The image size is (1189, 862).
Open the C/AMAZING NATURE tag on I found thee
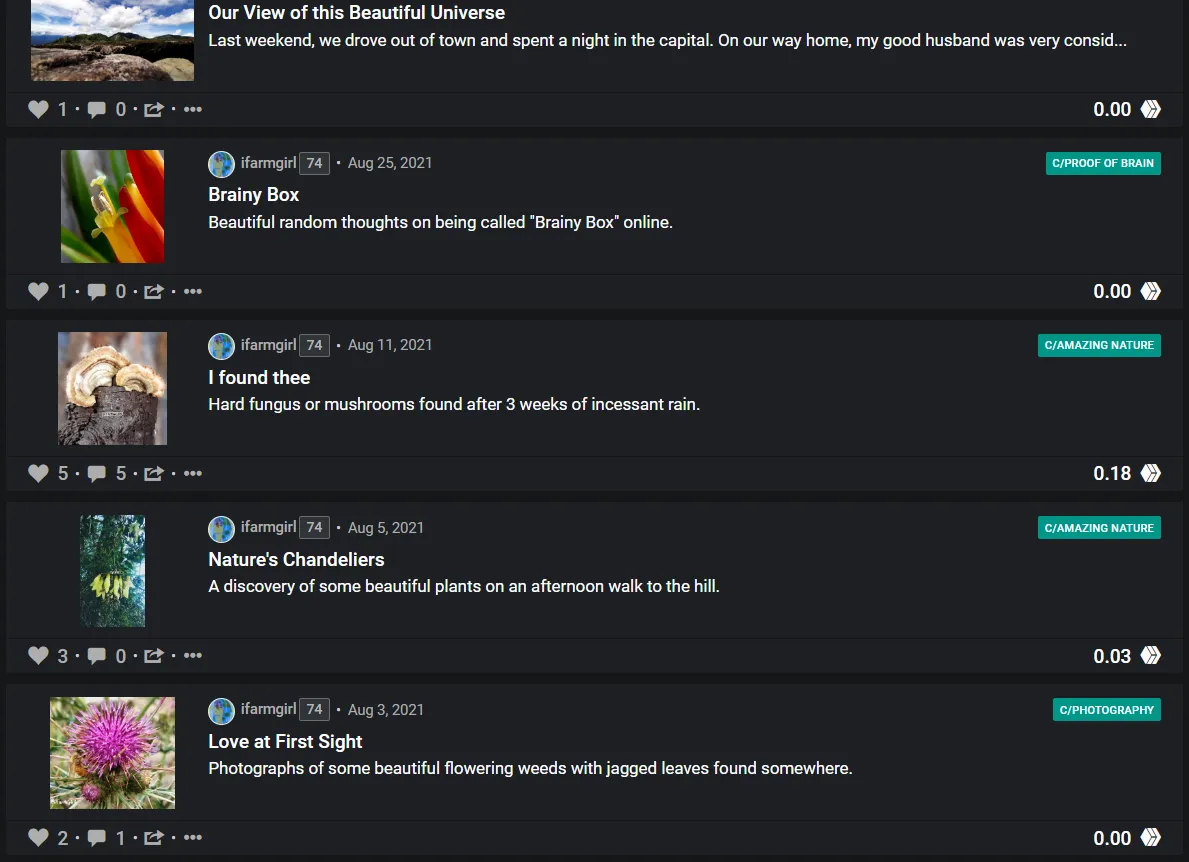[1099, 345]
